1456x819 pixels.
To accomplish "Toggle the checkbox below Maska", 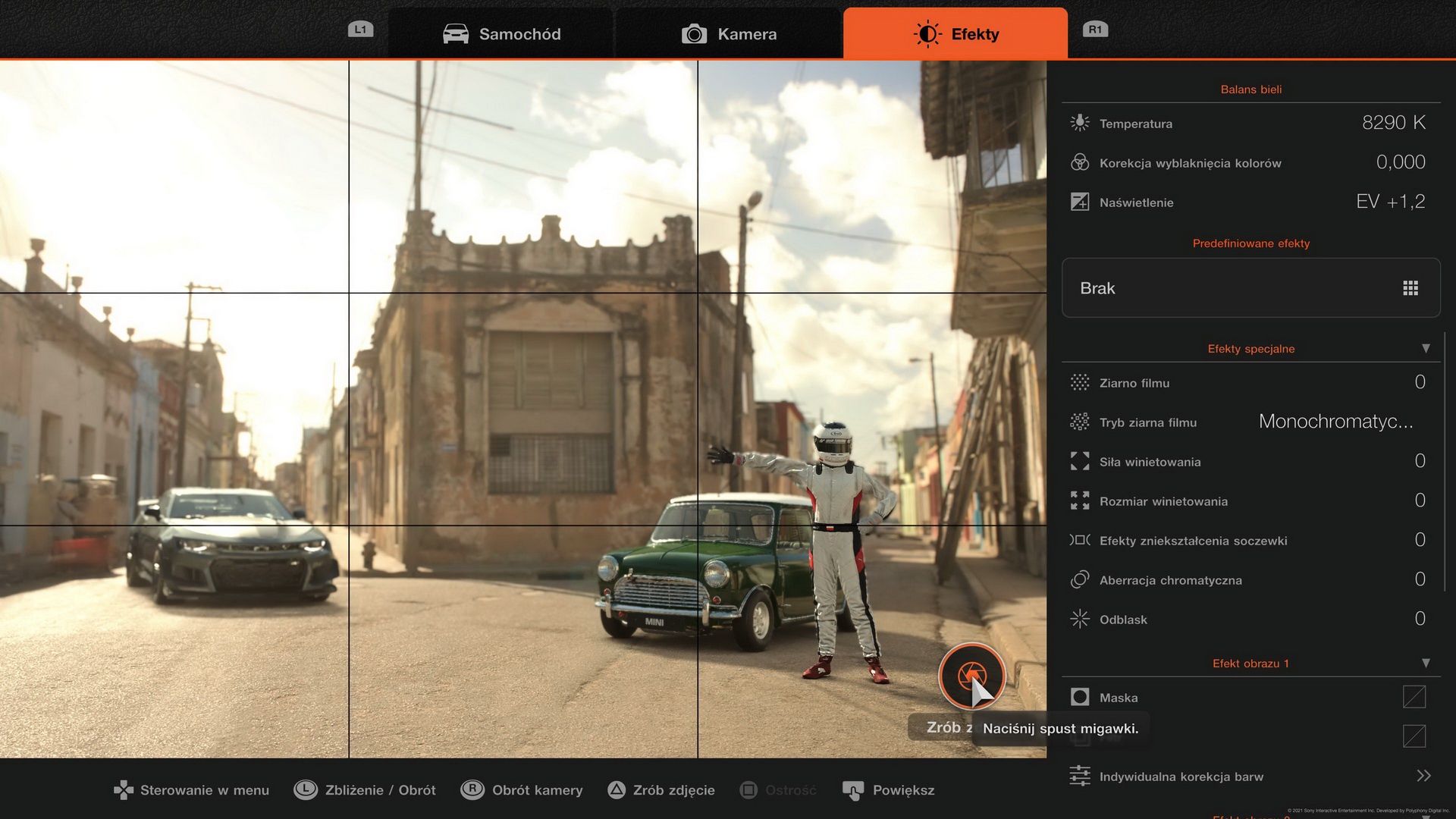I will pyautogui.click(x=1414, y=736).
